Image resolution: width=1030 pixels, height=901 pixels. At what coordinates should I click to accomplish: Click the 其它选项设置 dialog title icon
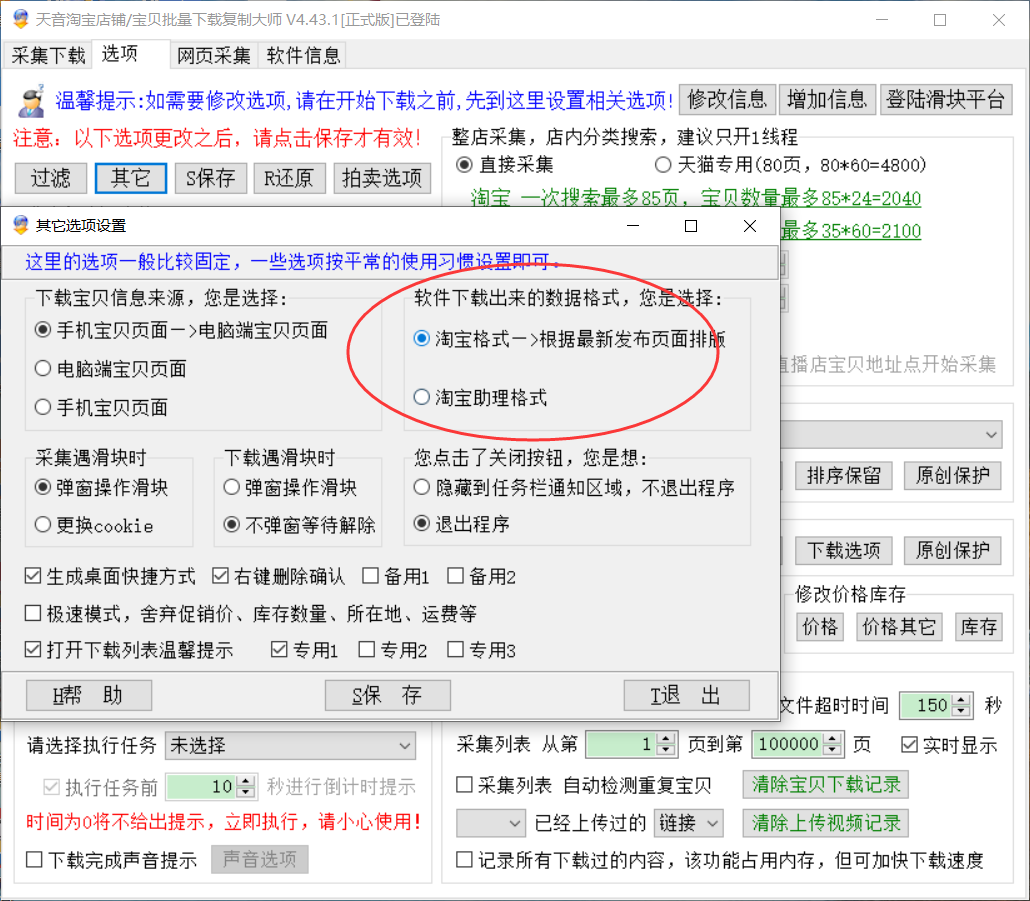(x=19, y=226)
